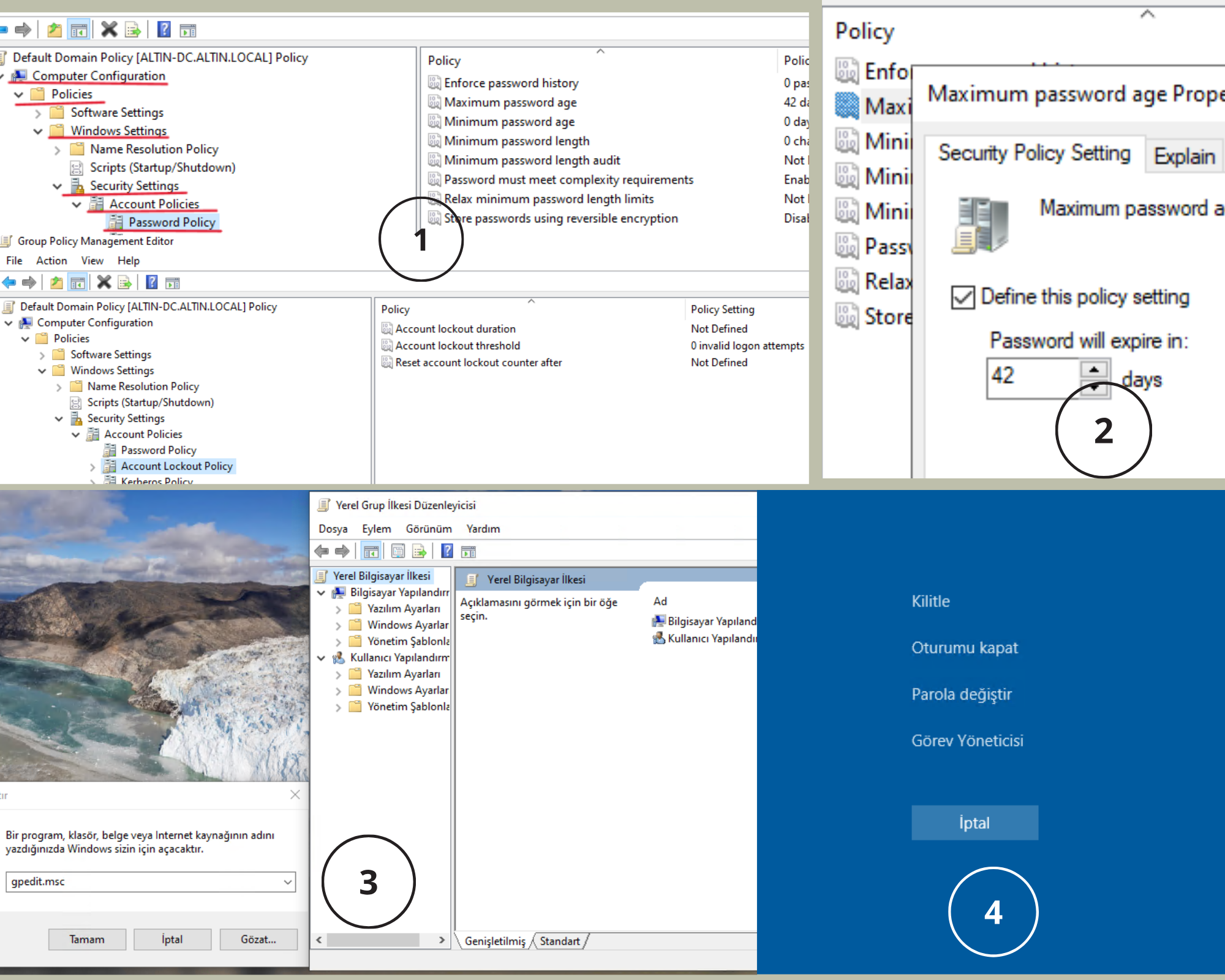Image resolution: width=1225 pixels, height=980 pixels.
Task: Open the Dosya menu
Action: click(x=333, y=529)
